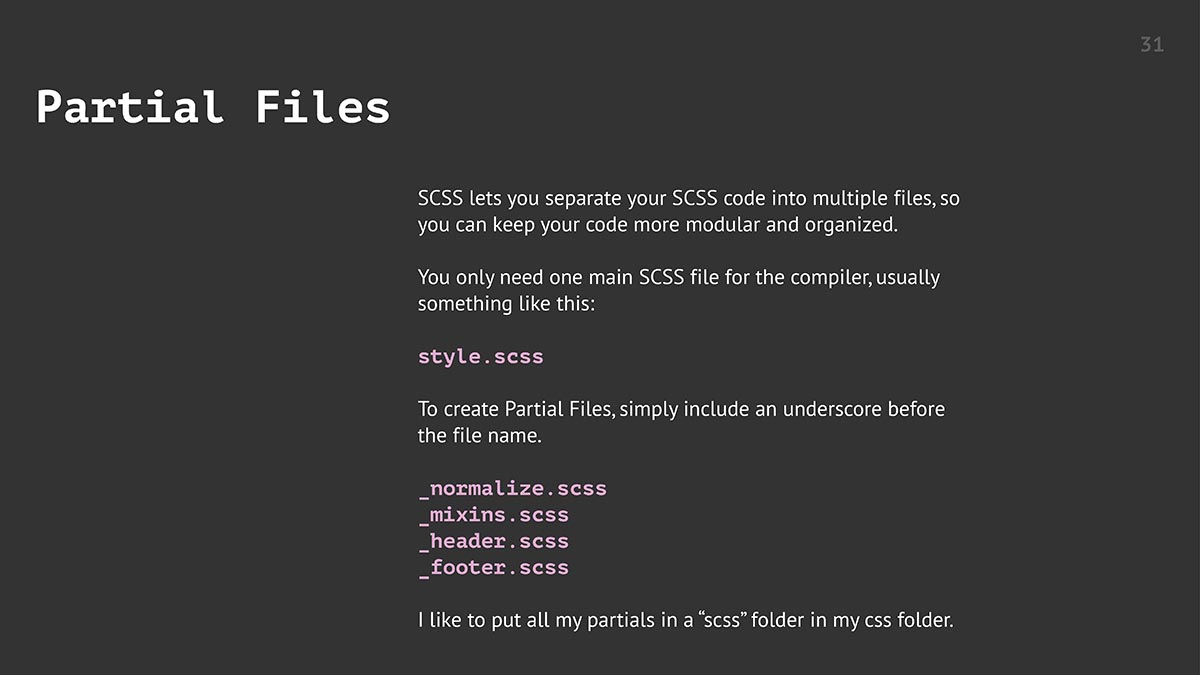Select the style.scss filename

tap(481, 356)
